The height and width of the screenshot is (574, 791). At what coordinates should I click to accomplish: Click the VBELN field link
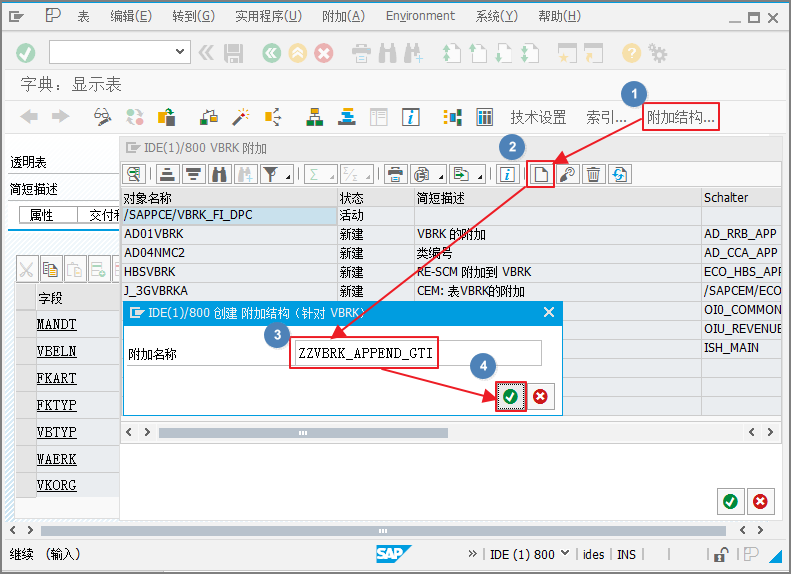(56, 351)
